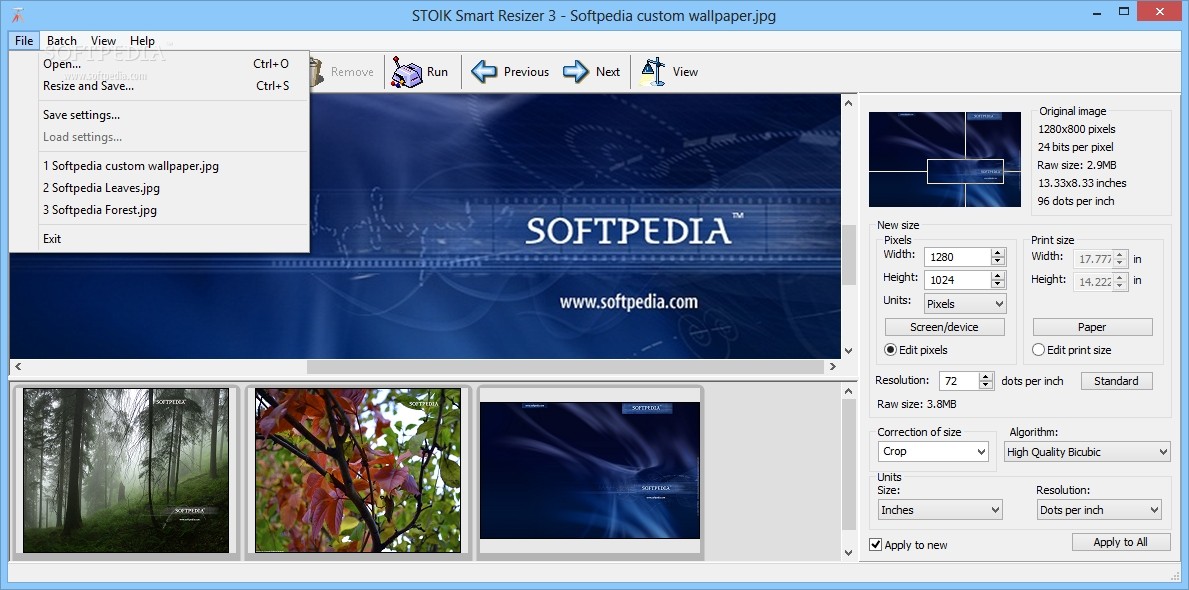Screen dimensions: 1189x590
Task: Open the Help menu
Action: pos(142,41)
